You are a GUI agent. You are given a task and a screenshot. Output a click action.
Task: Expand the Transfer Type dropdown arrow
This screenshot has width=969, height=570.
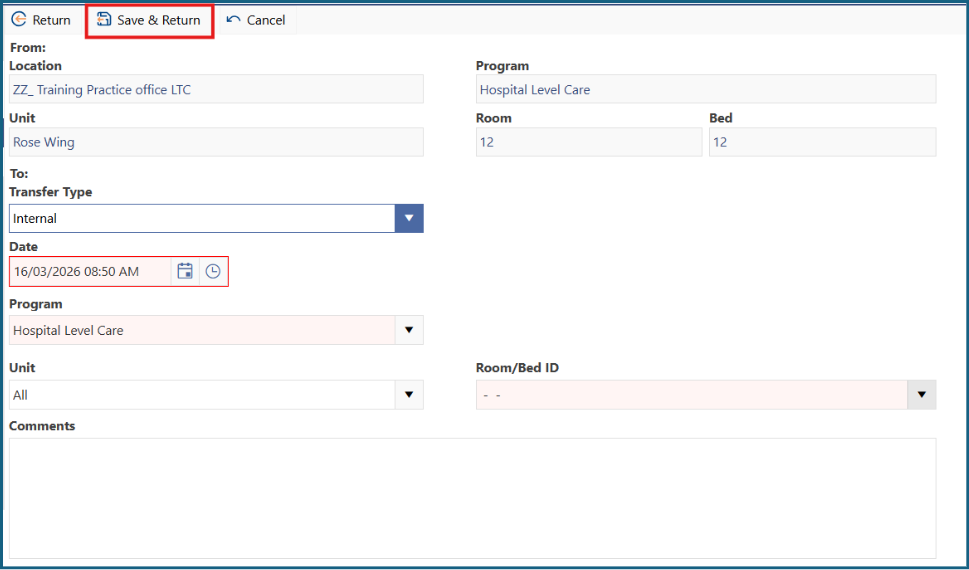coord(408,219)
